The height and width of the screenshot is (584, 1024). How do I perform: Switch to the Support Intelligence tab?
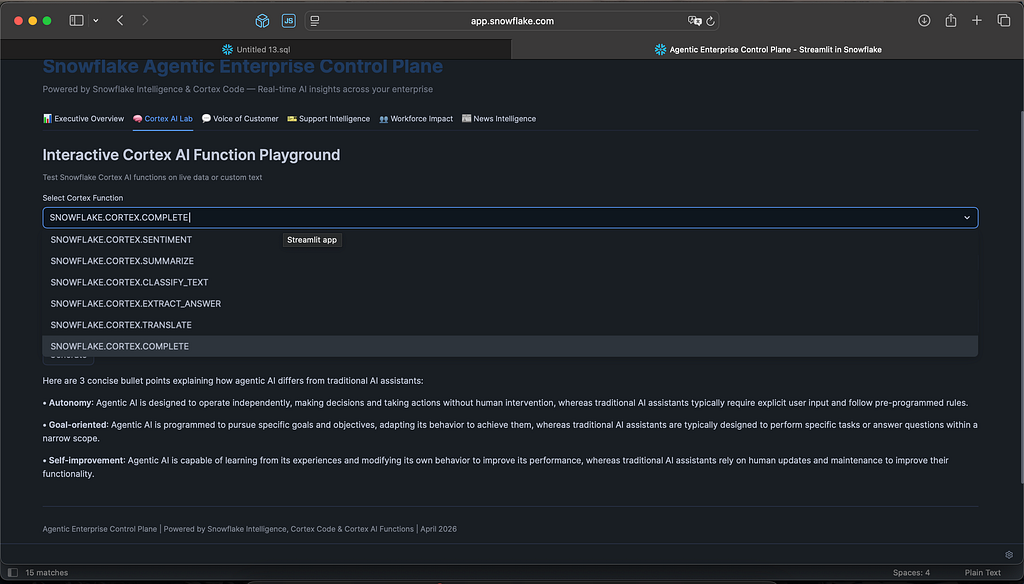click(328, 119)
